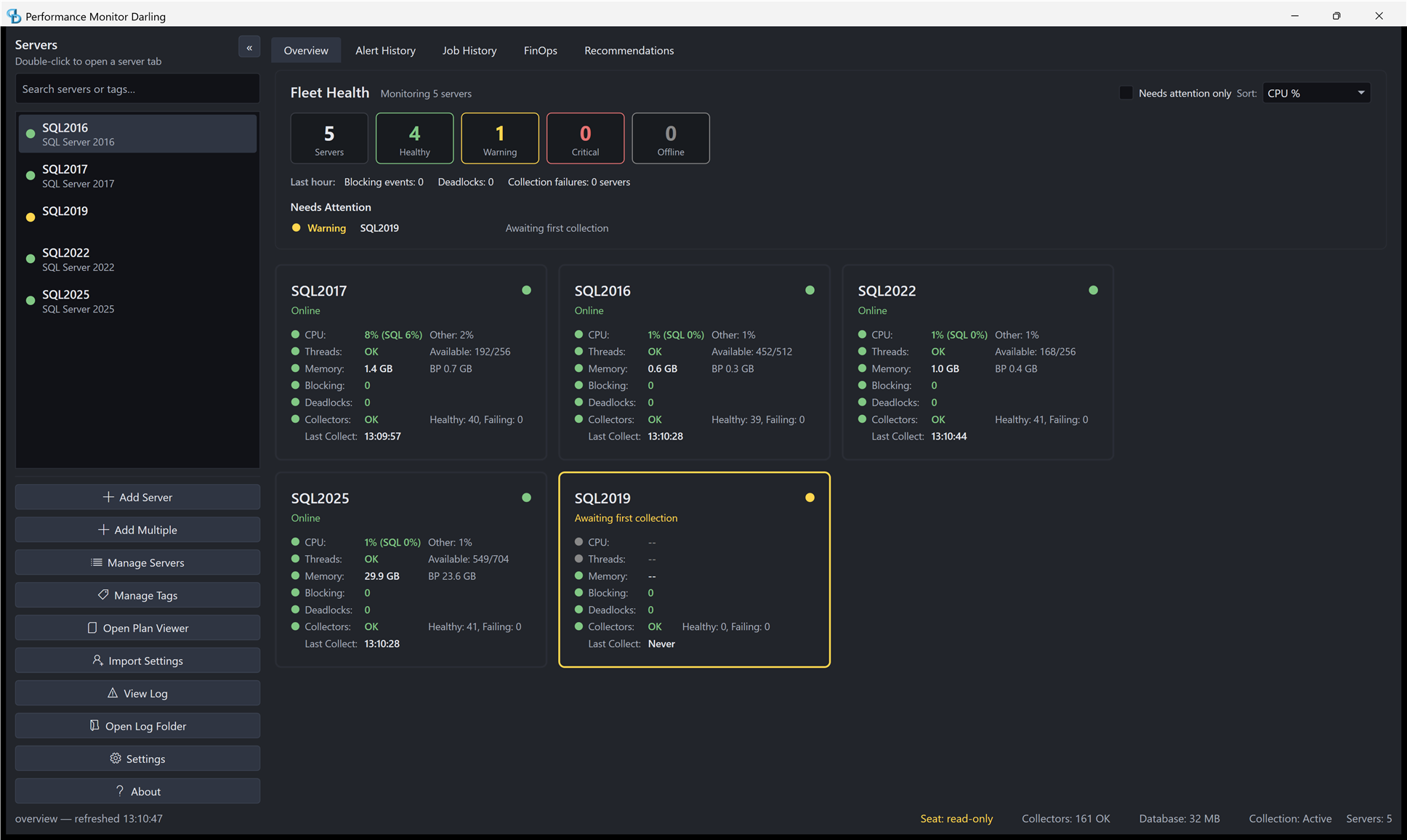Select SQL2019 in the server list
The image size is (1407, 840).
(137, 217)
